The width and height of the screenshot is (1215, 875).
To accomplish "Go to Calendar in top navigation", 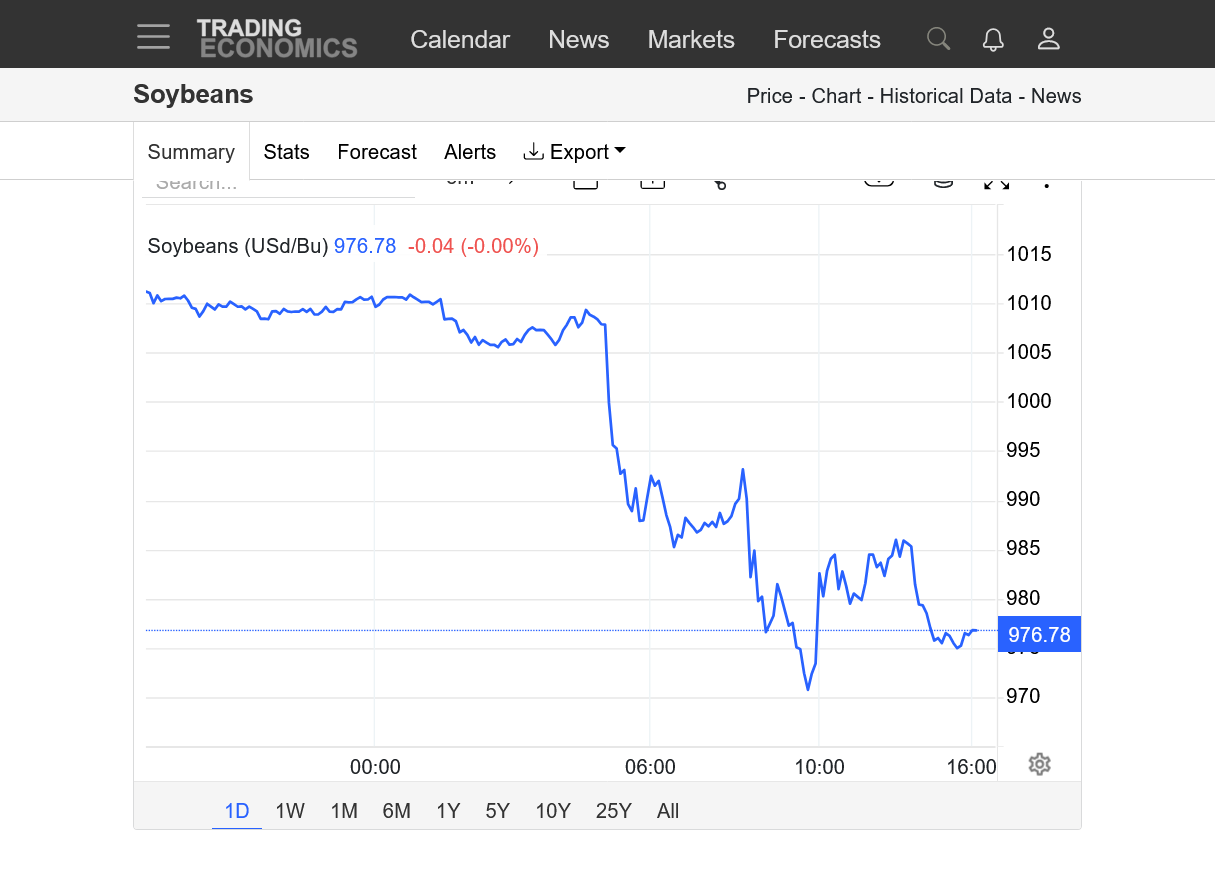I will [460, 39].
